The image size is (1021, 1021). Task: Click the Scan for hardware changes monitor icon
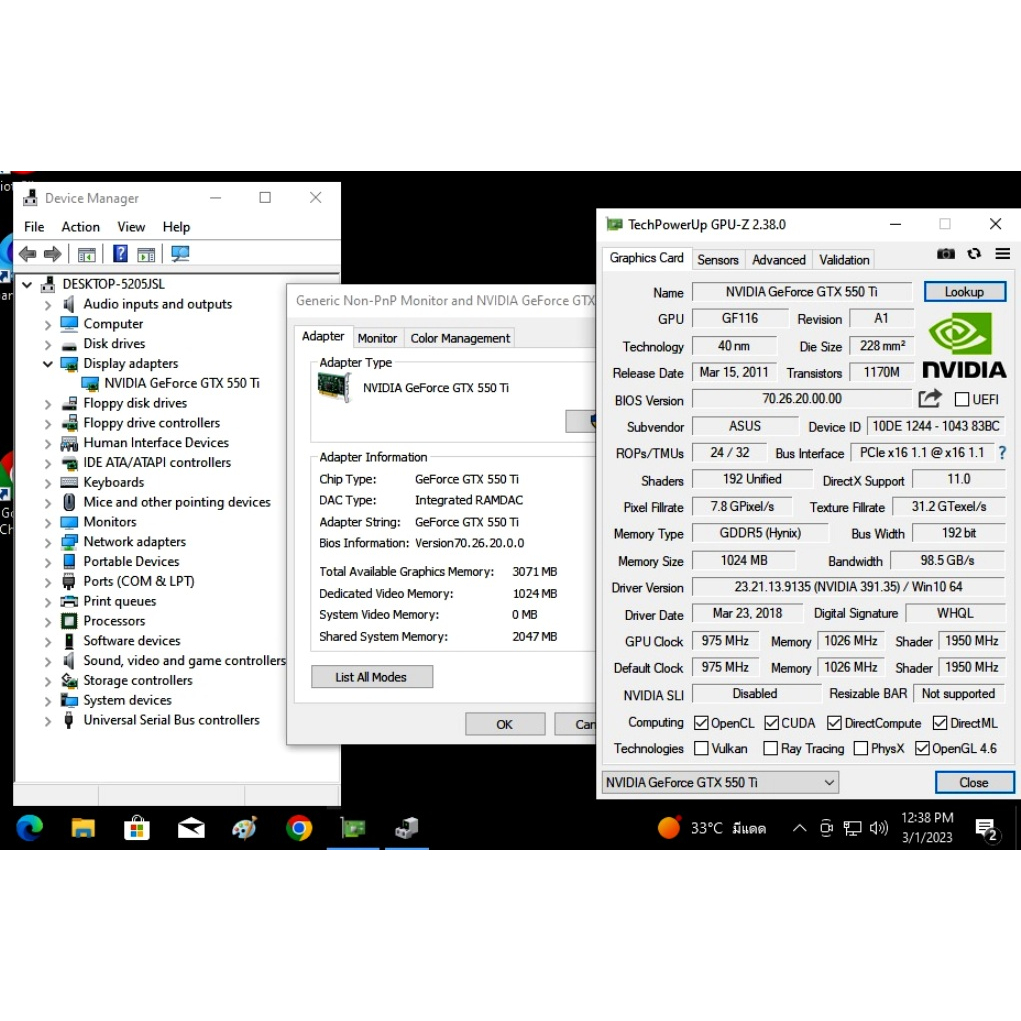coord(180,254)
